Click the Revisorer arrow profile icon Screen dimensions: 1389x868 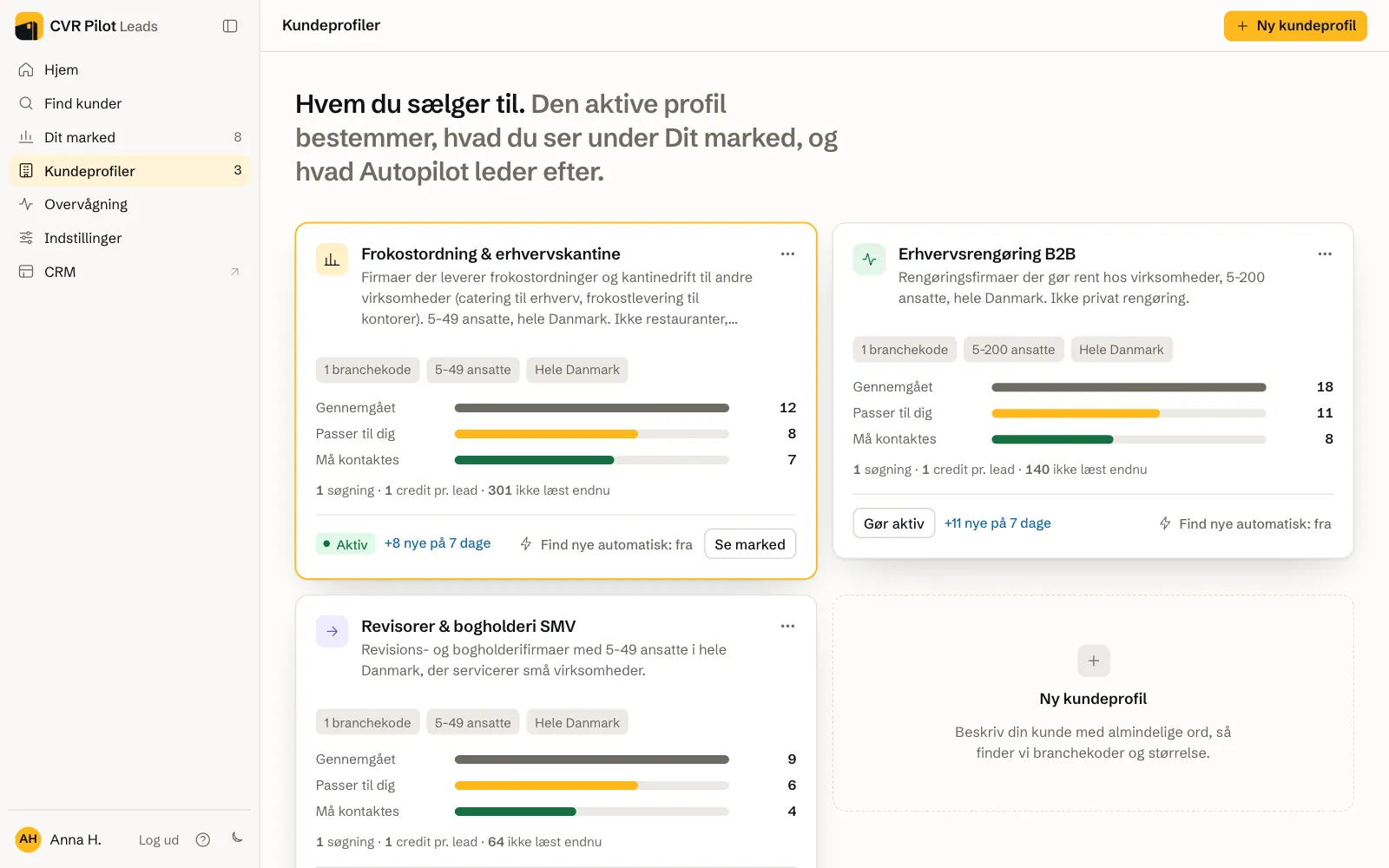[x=332, y=631]
